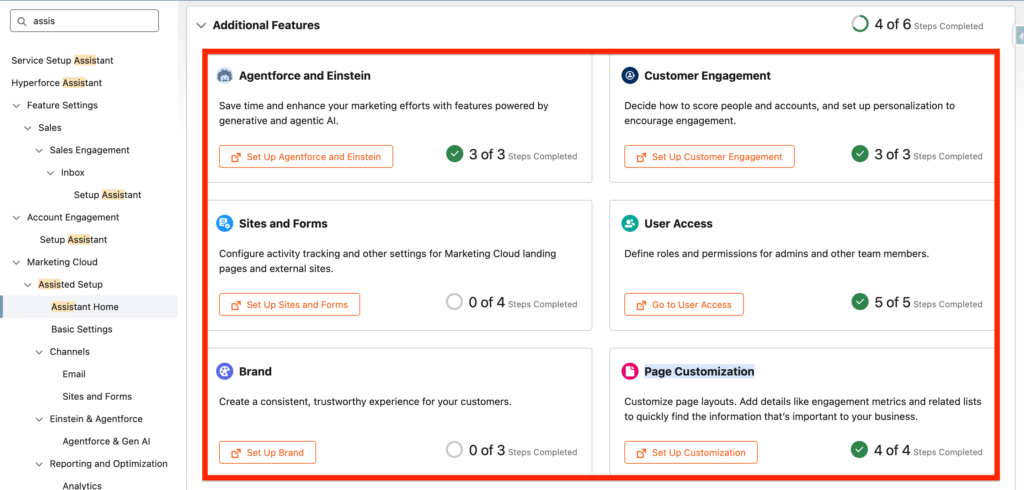Image resolution: width=1024 pixels, height=490 pixels.
Task: Click the Agentforce and Einstein robot icon
Action: pyautogui.click(x=225, y=76)
